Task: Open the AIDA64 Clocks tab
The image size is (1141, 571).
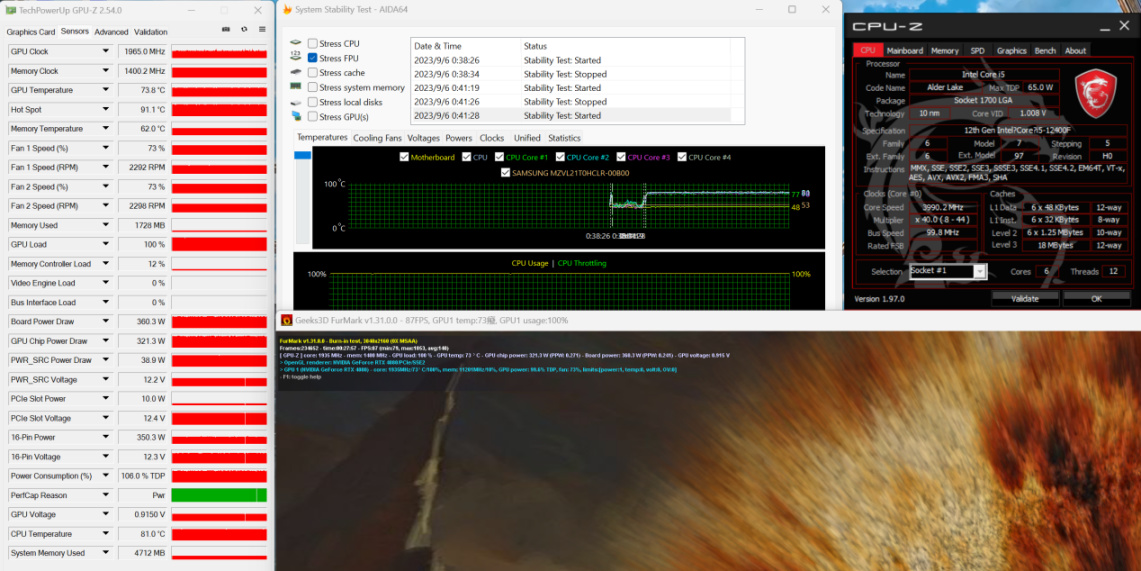Action: [492, 137]
